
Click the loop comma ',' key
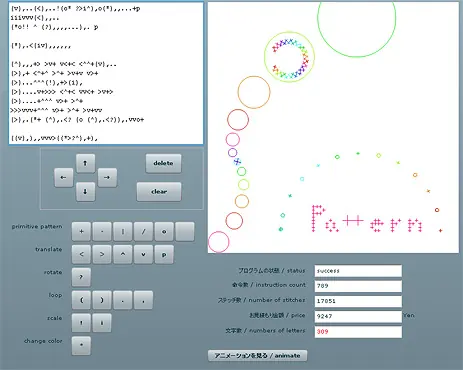(x=143, y=300)
